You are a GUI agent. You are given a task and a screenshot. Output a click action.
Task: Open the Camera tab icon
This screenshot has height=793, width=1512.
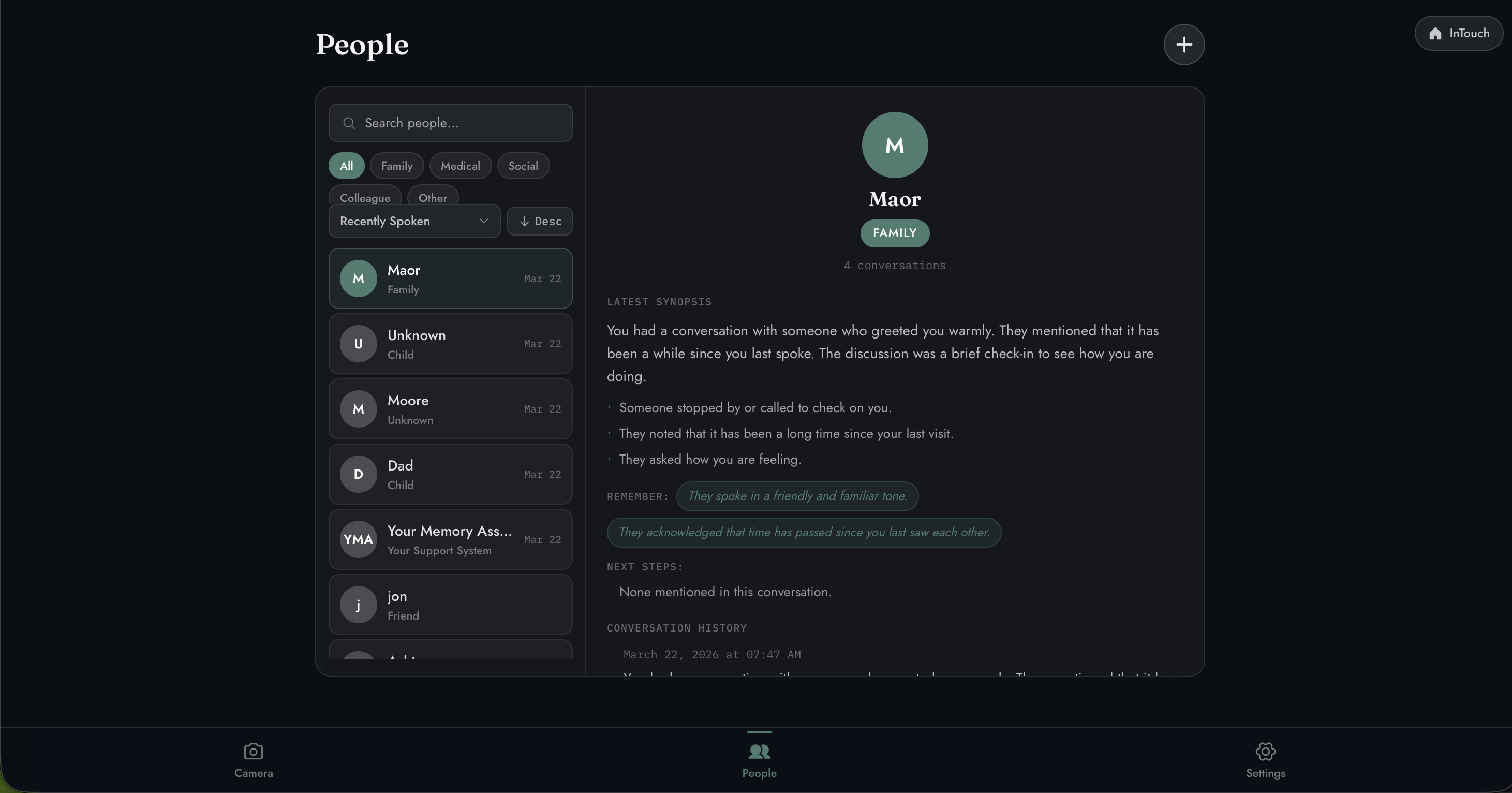point(253,751)
